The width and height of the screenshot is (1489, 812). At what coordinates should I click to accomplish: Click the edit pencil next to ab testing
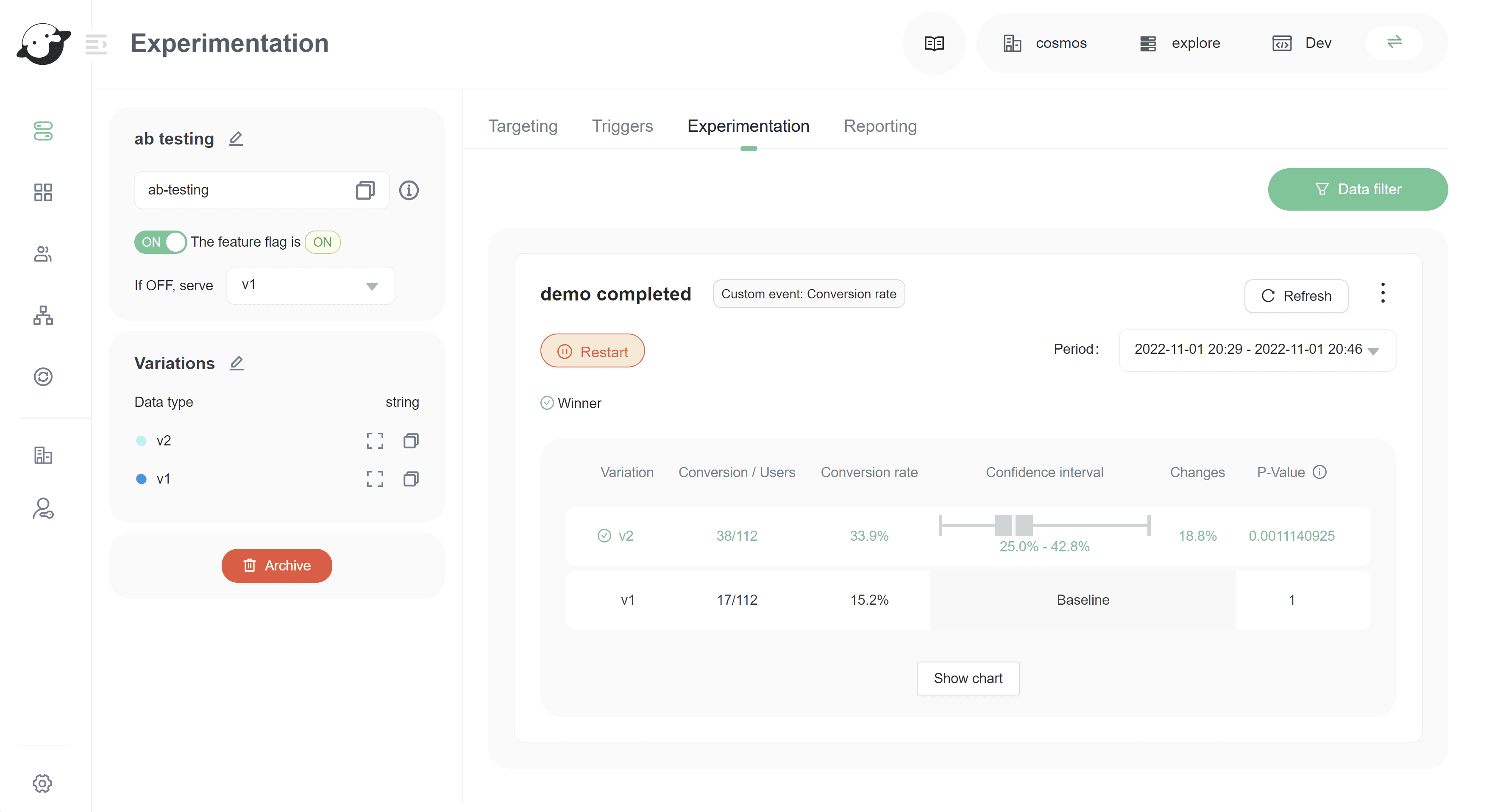236,139
